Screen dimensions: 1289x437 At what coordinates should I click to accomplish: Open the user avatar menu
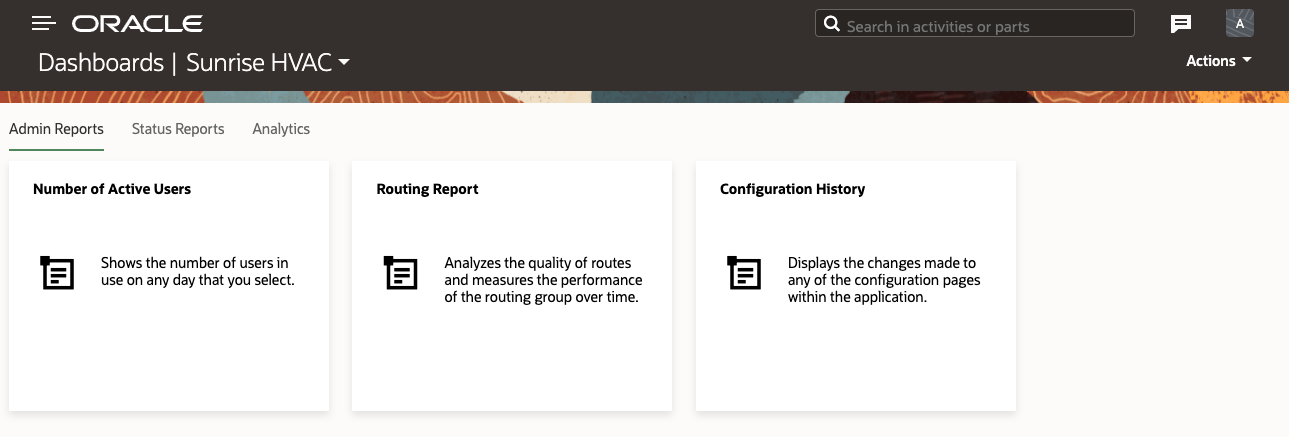[1240, 23]
